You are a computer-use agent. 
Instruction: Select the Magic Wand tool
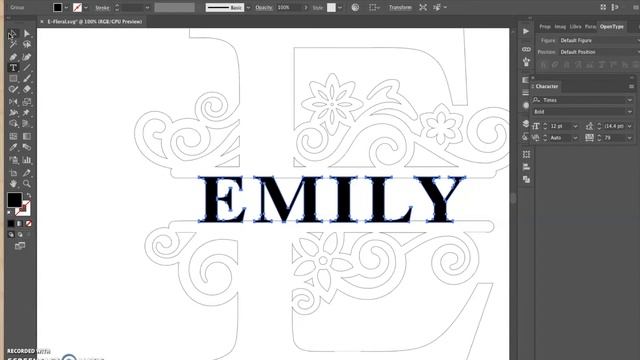(x=13, y=44)
